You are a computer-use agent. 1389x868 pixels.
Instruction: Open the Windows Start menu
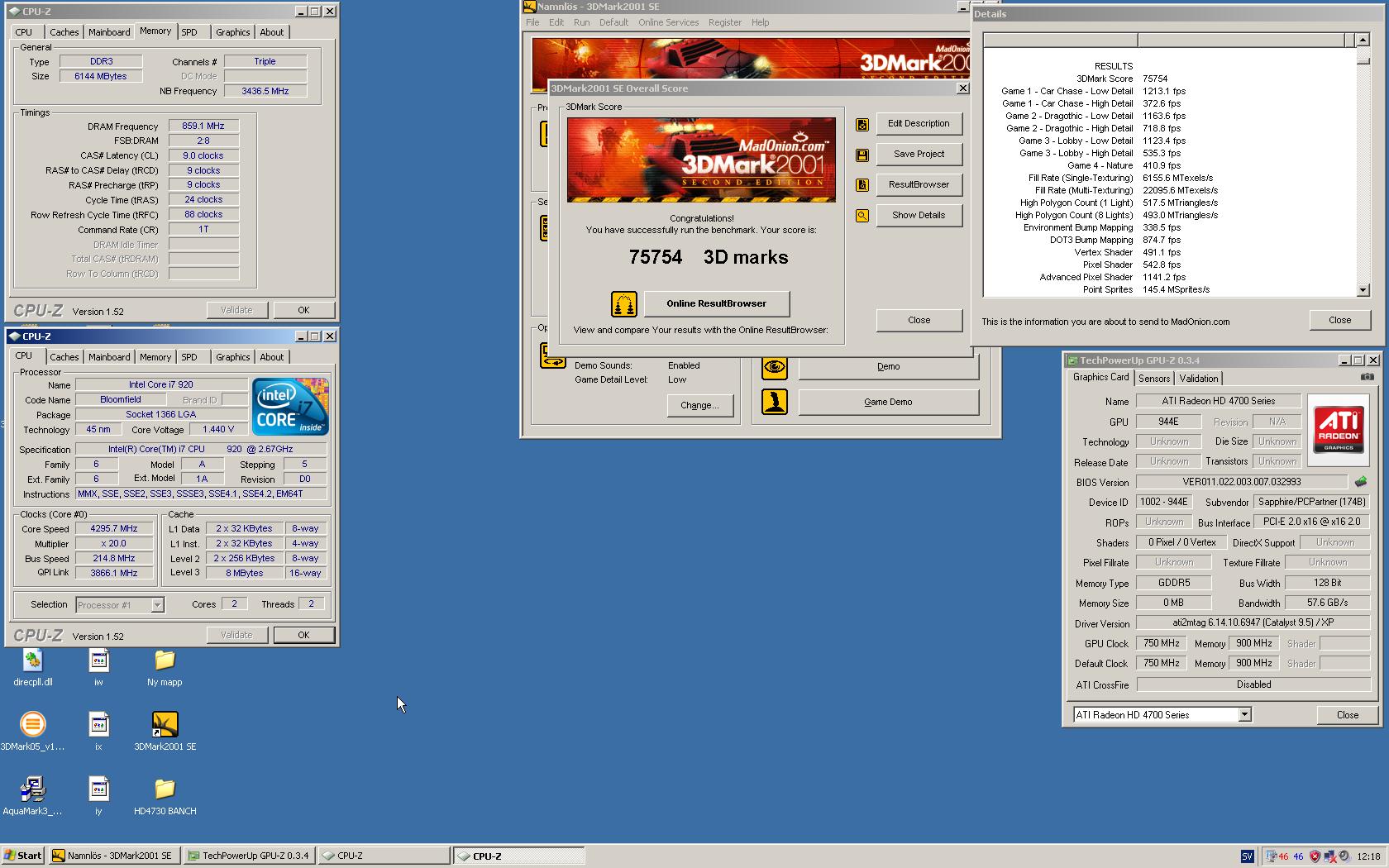tap(22, 856)
